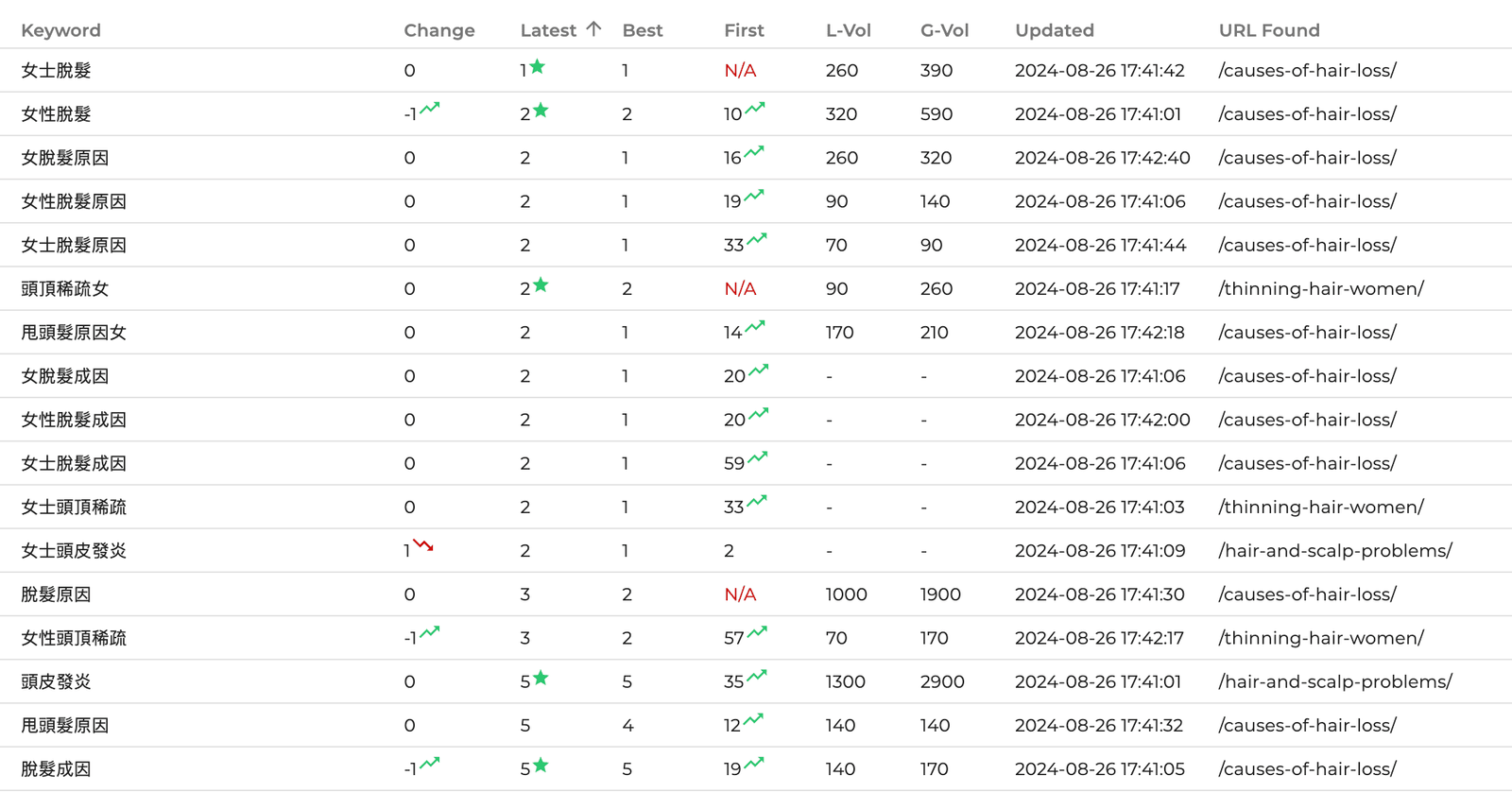This screenshot has width=1512, height=792.
Task: Sort by the Updated column header
Action: (1054, 30)
